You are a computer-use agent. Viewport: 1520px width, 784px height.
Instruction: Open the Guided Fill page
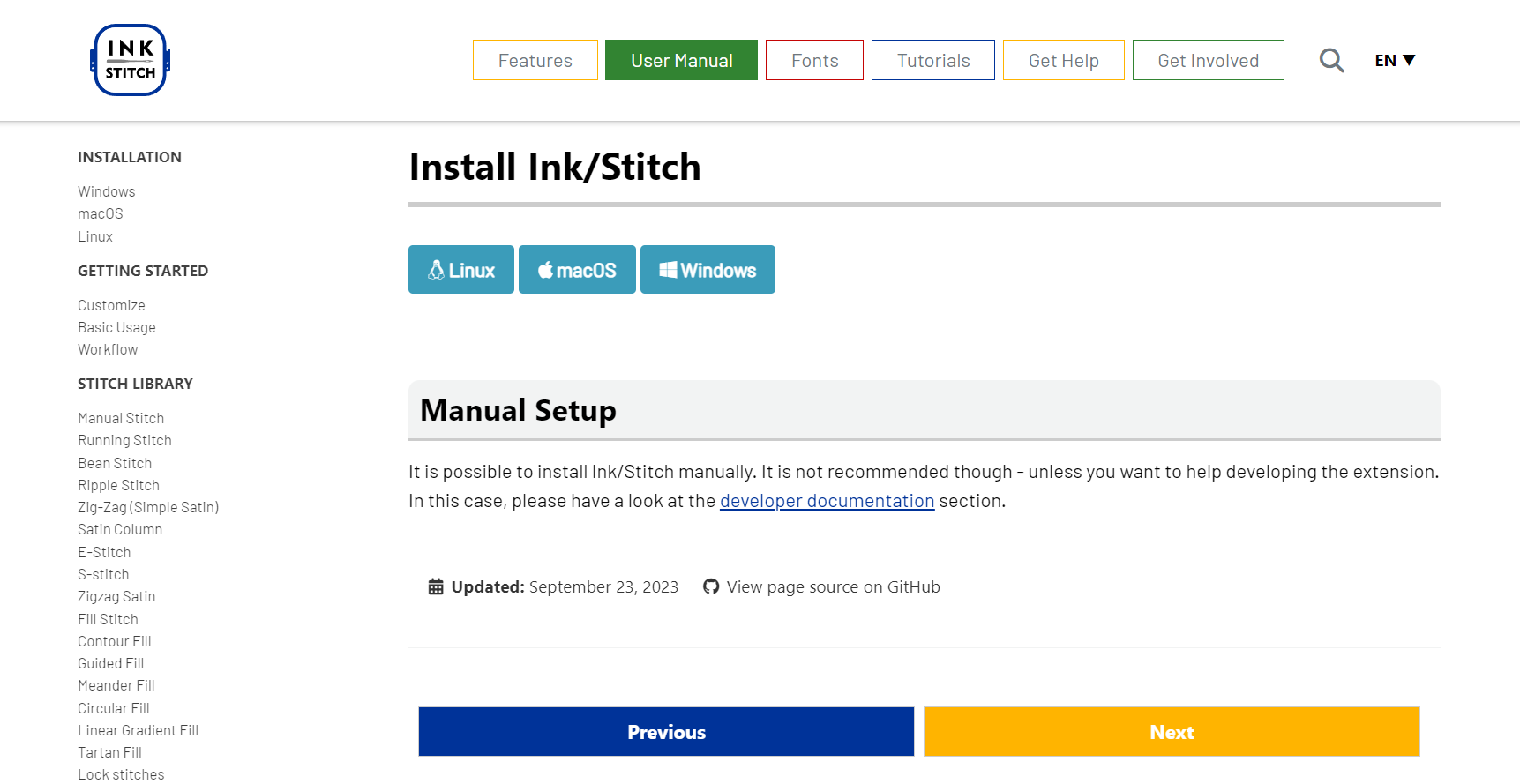tap(110, 663)
